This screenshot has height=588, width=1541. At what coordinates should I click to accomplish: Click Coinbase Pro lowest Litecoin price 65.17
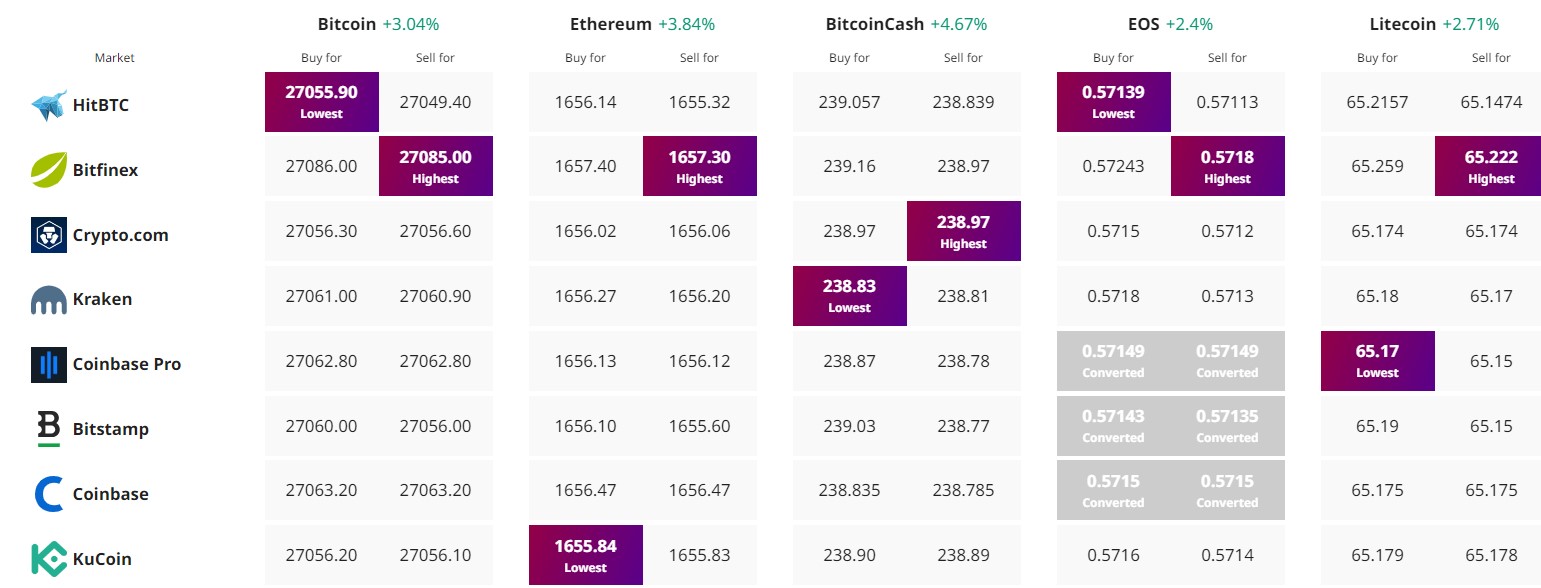tap(1378, 361)
